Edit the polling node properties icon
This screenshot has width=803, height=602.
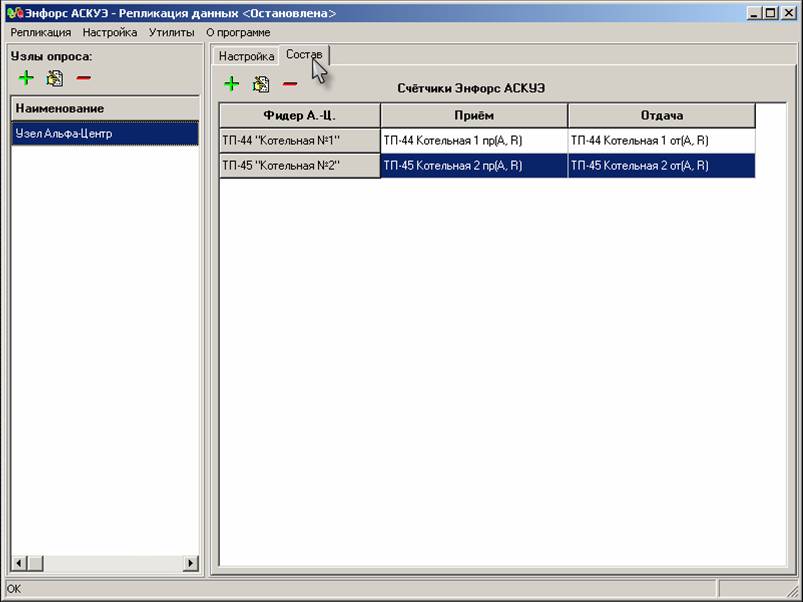(x=55, y=78)
